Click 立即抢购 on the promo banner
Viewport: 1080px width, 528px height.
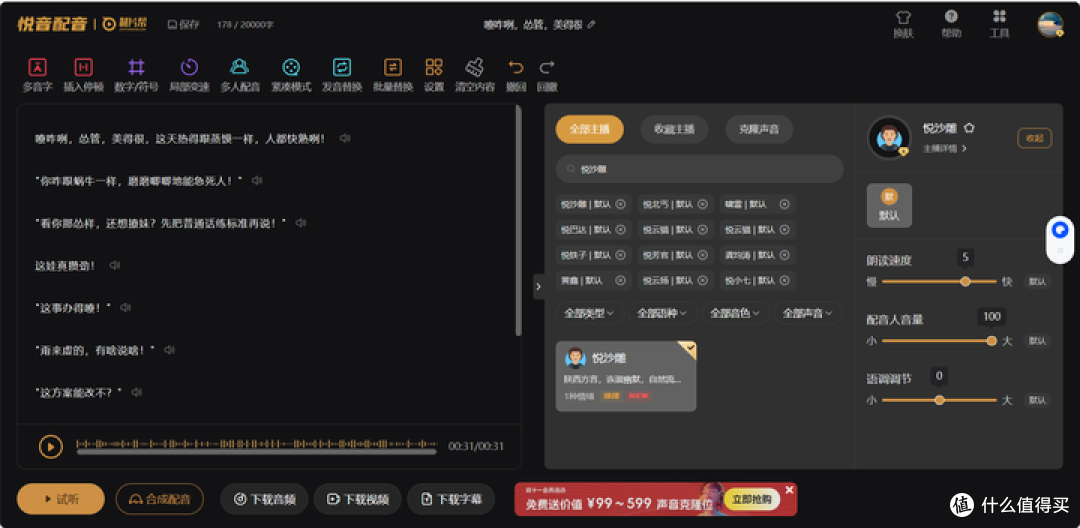click(751, 500)
